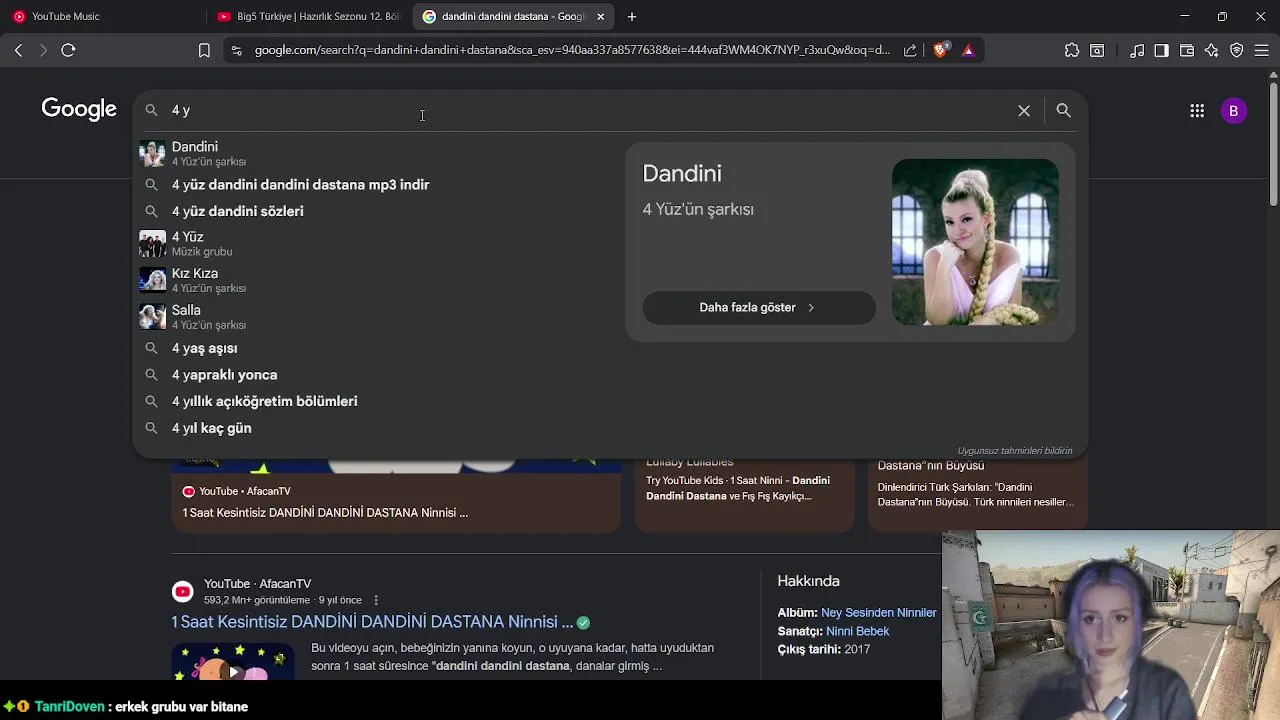Open the Dandini singer preview image
The image size is (1280, 720).
(975, 242)
